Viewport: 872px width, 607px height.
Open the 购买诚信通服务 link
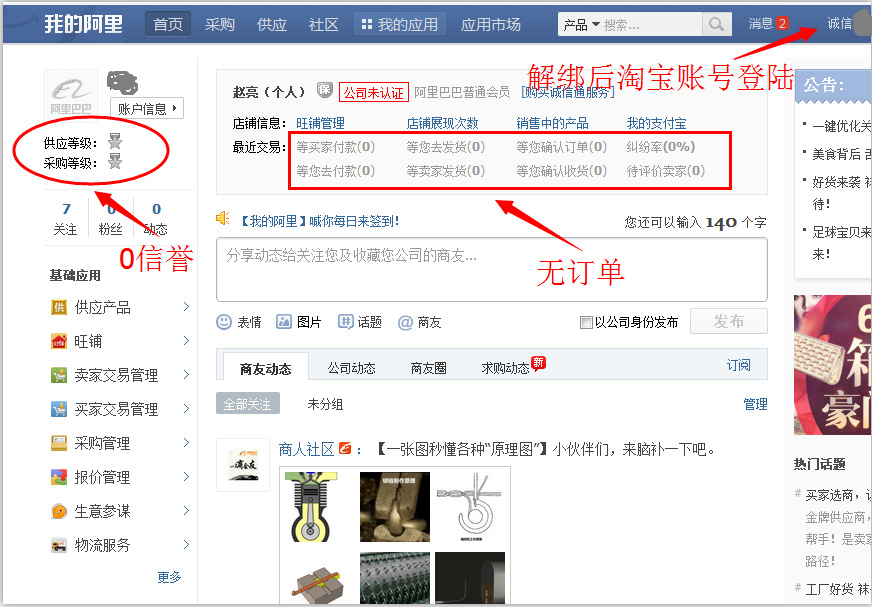pyautogui.click(x=568, y=92)
